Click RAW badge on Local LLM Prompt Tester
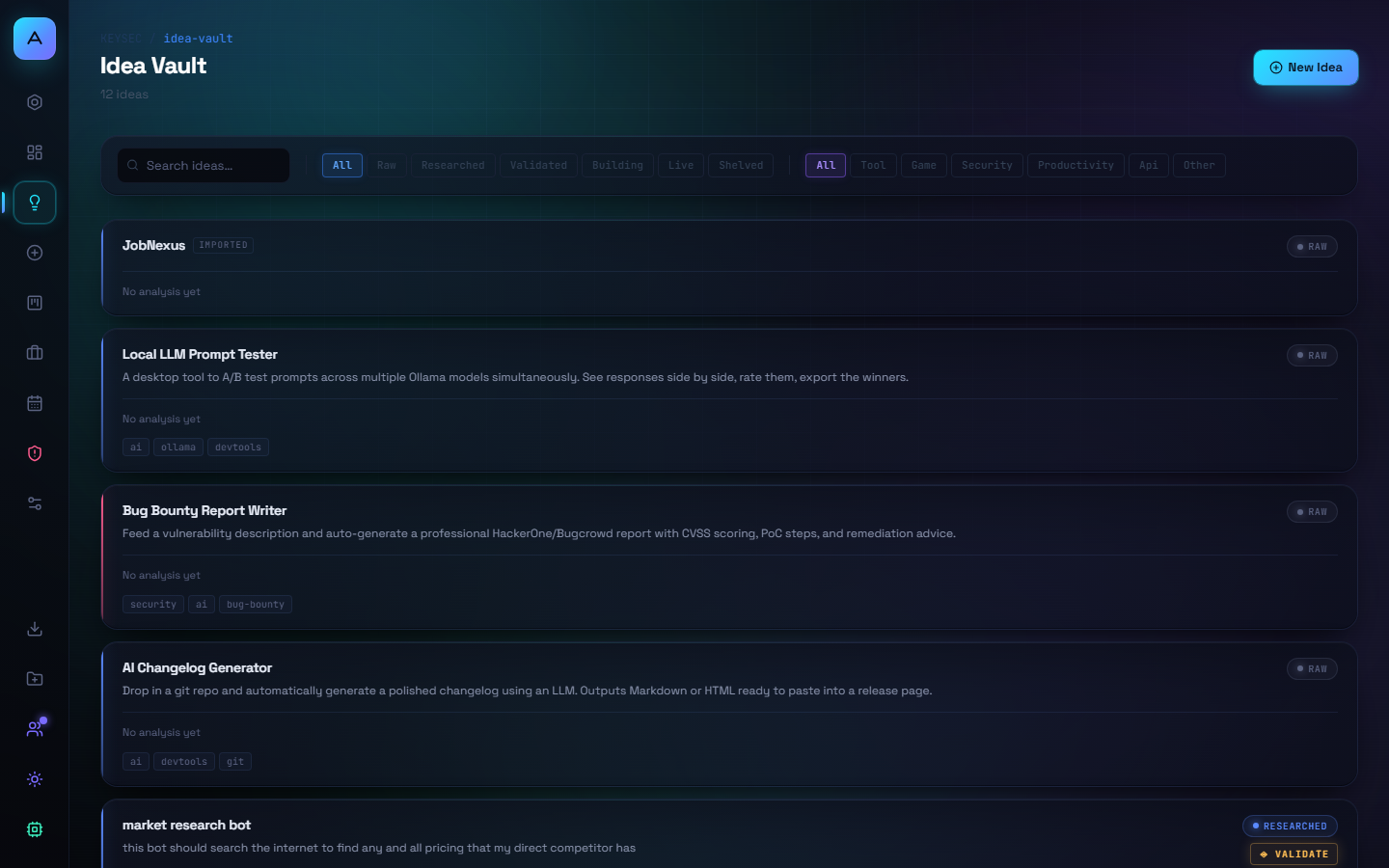 1312,356
